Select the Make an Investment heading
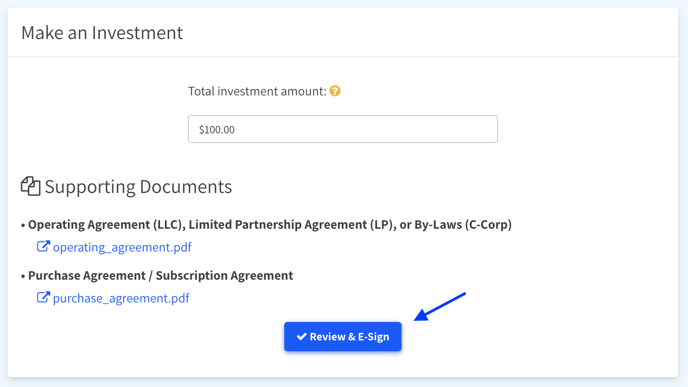The width and height of the screenshot is (688, 387). (102, 33)
